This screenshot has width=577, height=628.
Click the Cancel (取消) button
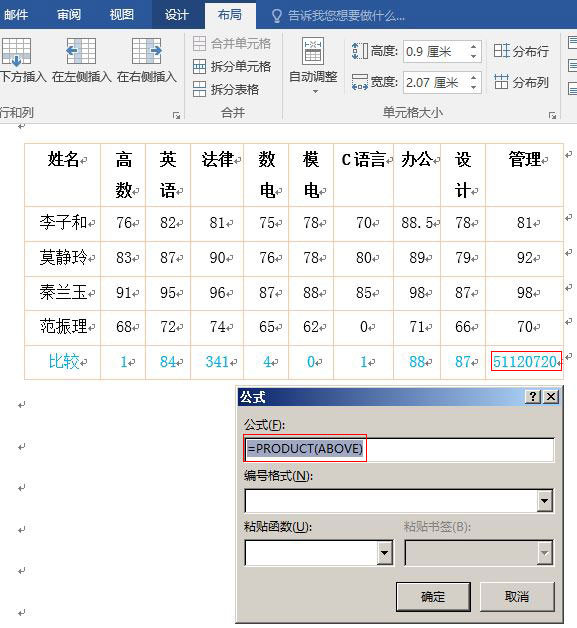tap(517, 597)
